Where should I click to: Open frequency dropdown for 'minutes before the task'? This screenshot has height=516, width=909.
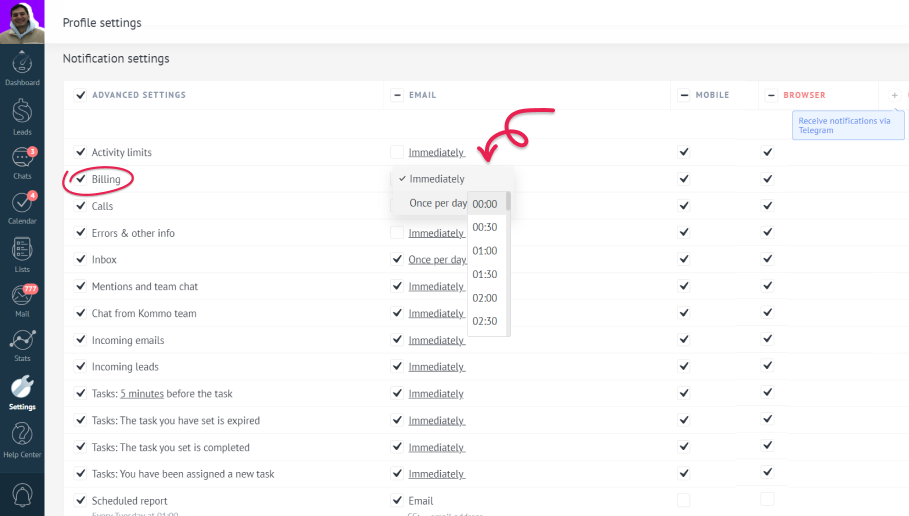pos(436,394)
